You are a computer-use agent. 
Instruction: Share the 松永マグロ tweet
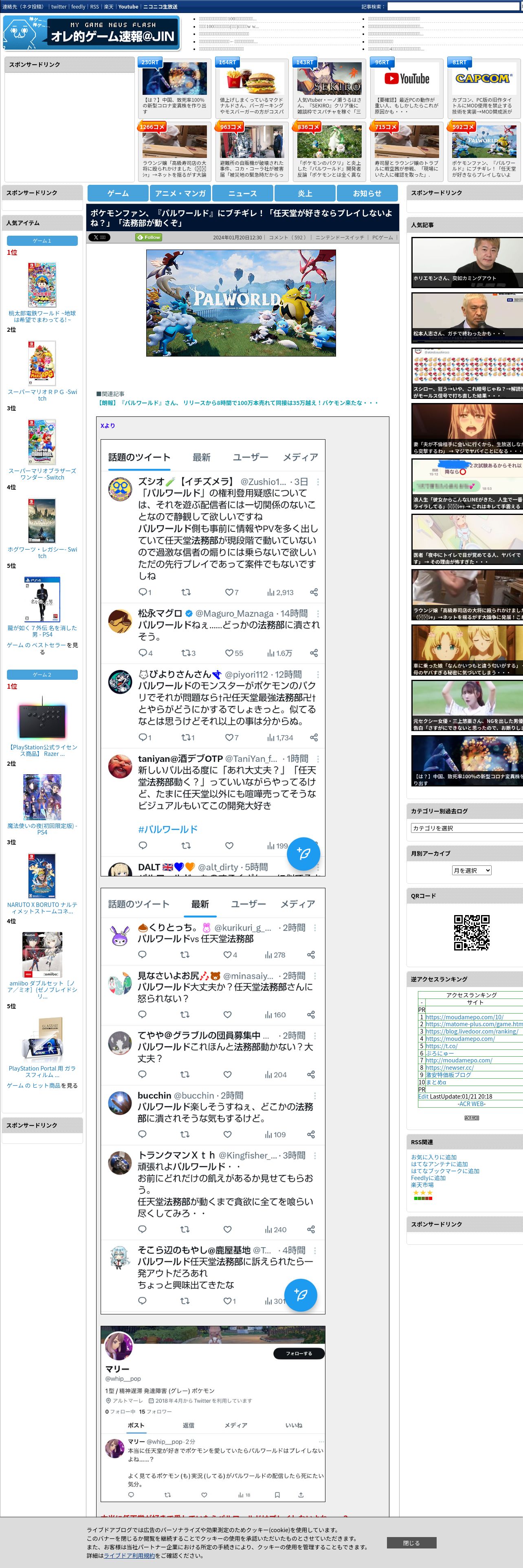pyautogui.click(x=314, y=653)
